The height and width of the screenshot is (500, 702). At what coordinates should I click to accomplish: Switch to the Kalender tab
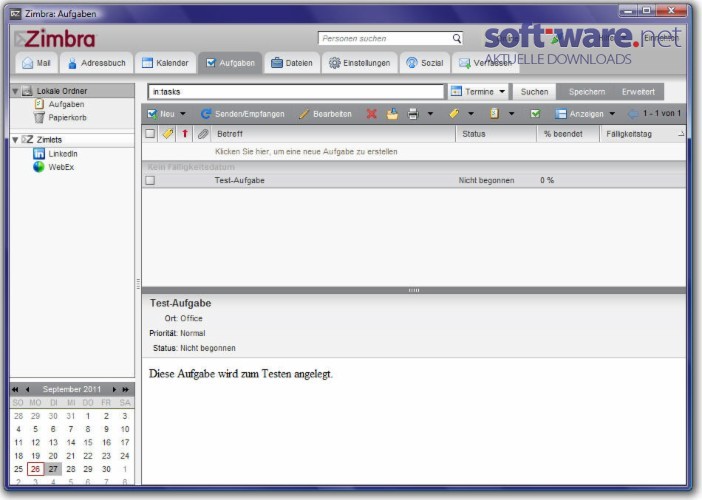pyautogui.click(x=165, y=63)
